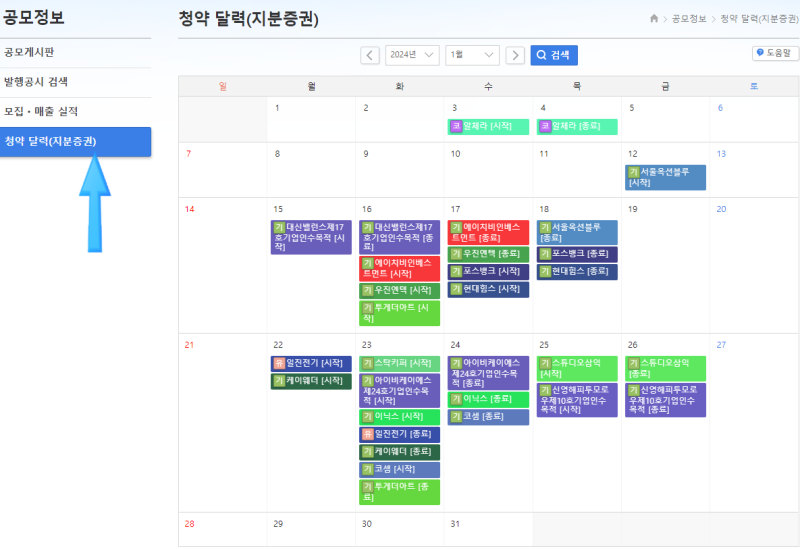
Task: Click date number 31 in the calendar
Action: point(455,524)
